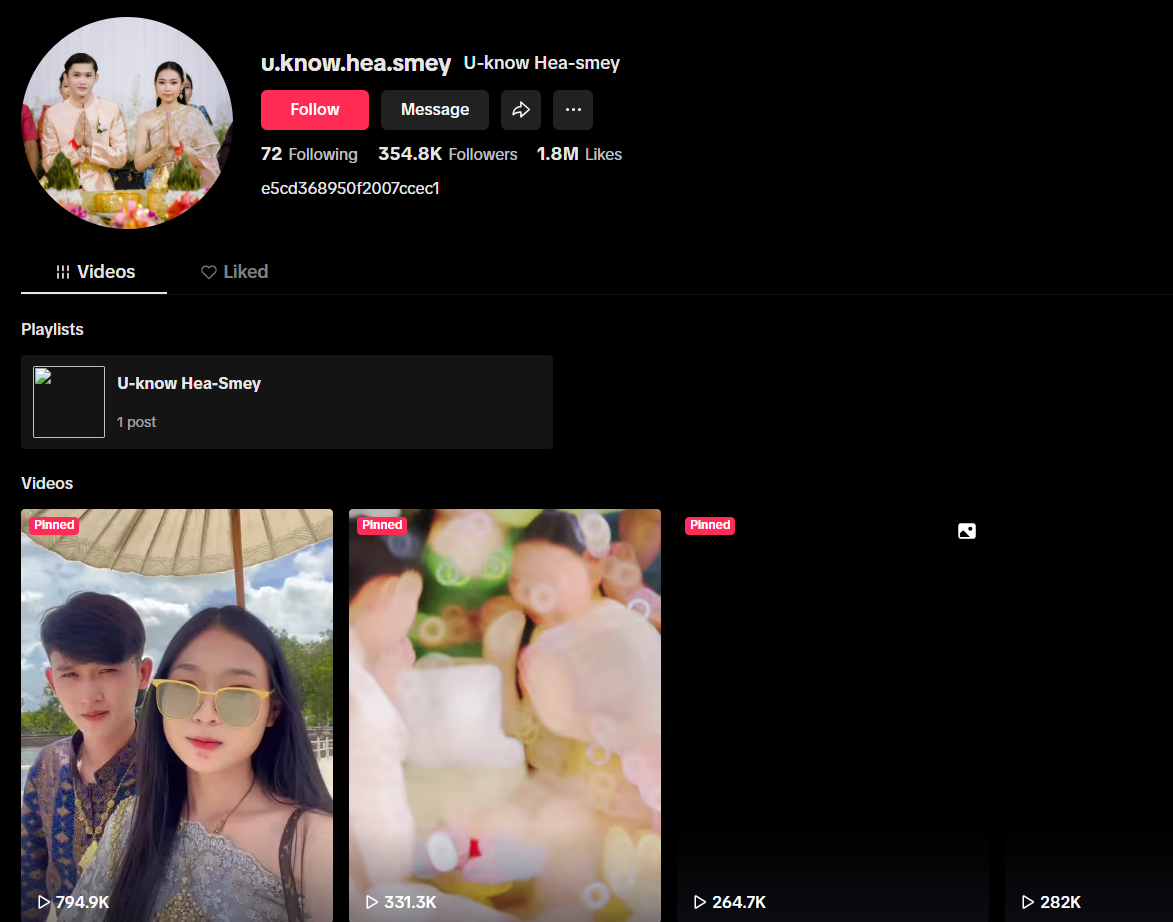Switch to the Liked tab
Image resolution: width=1173 pixels, height=922 pixels.
[234, 272]
